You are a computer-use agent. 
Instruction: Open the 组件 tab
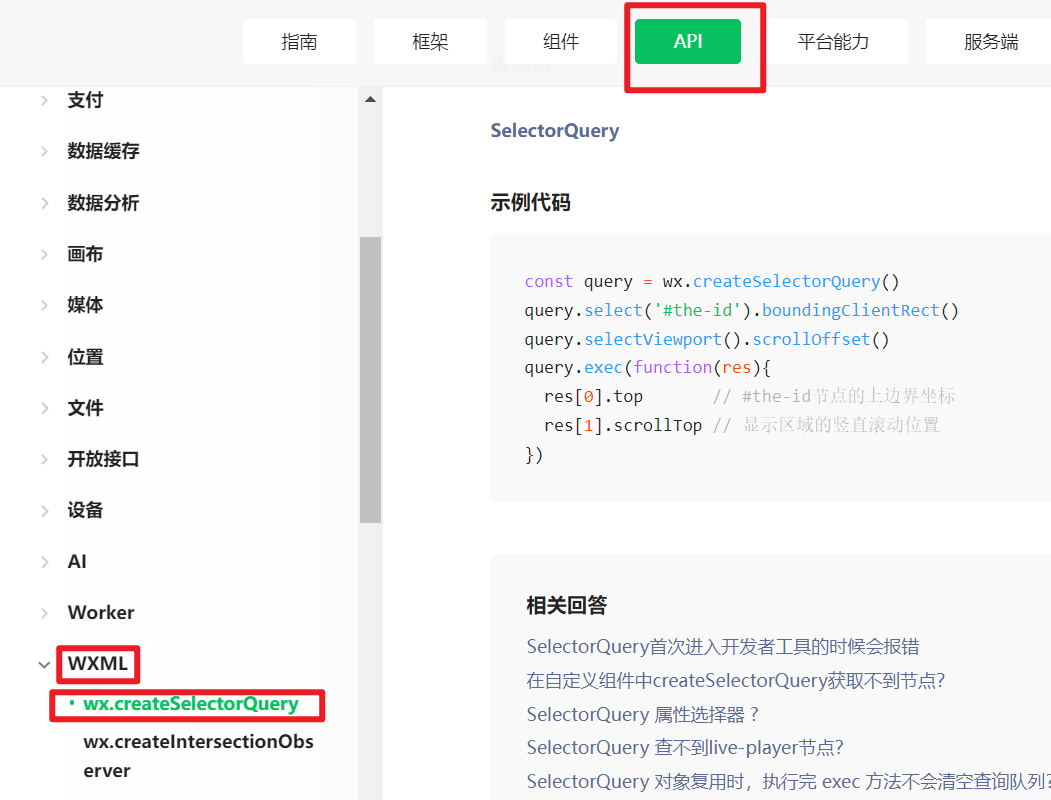[x=561, y=42]
